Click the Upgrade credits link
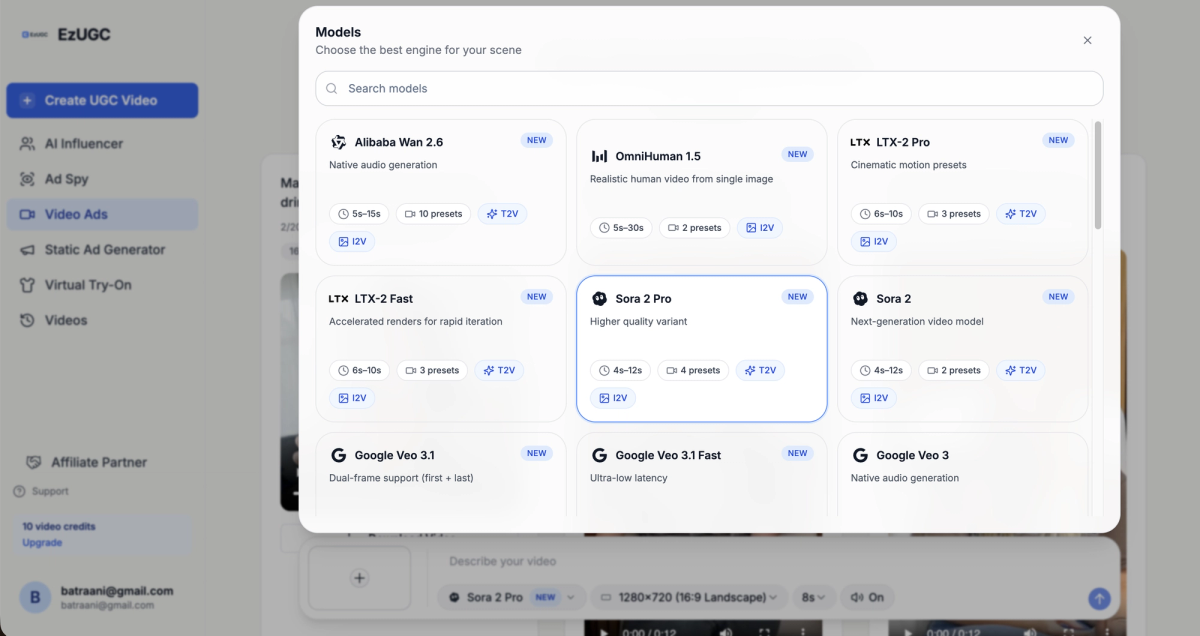The width and height of the screenshot is (1200, 636). pyautogui.click(x=42, y=543)
